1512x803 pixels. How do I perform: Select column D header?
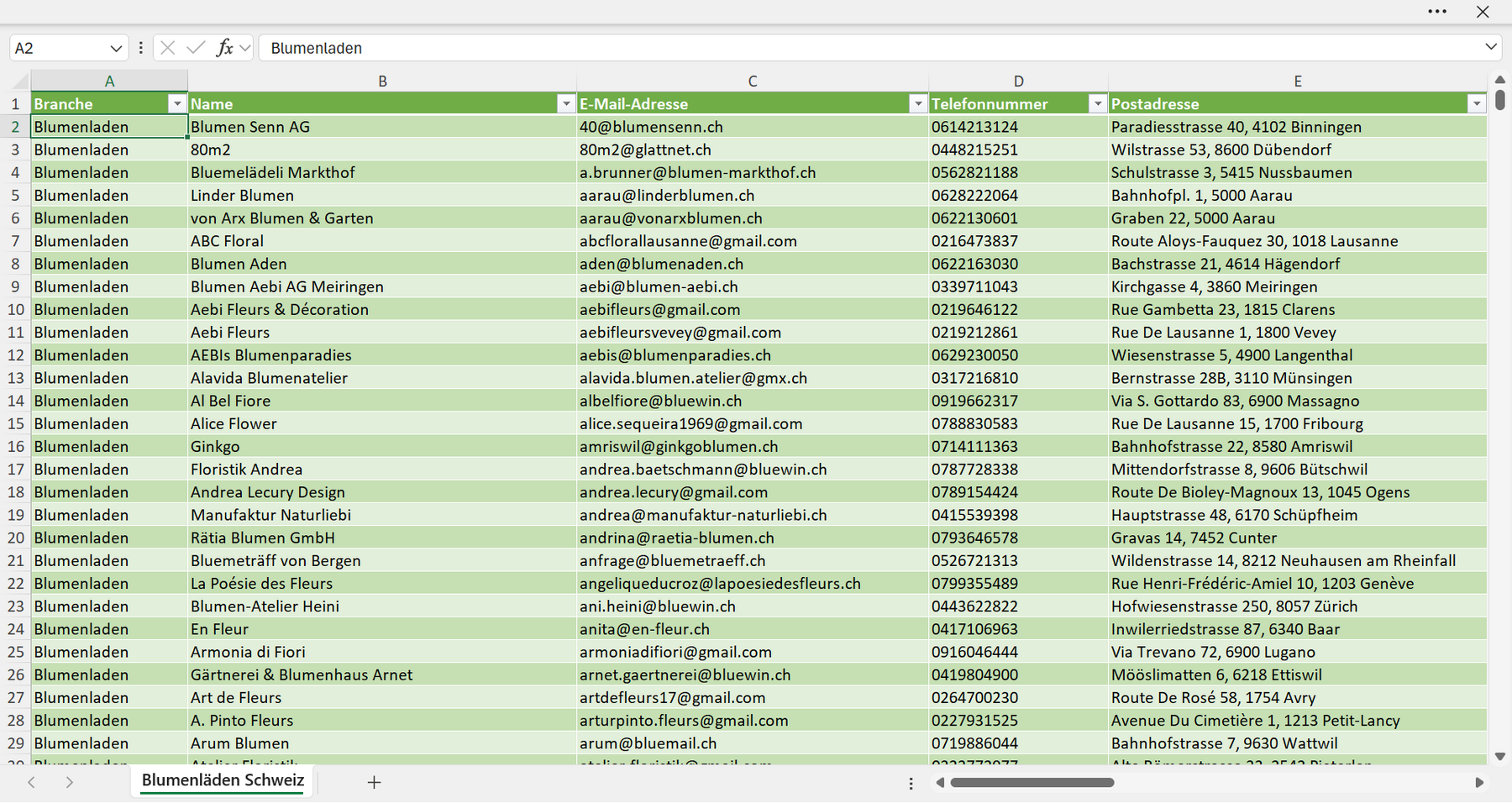1018,81
